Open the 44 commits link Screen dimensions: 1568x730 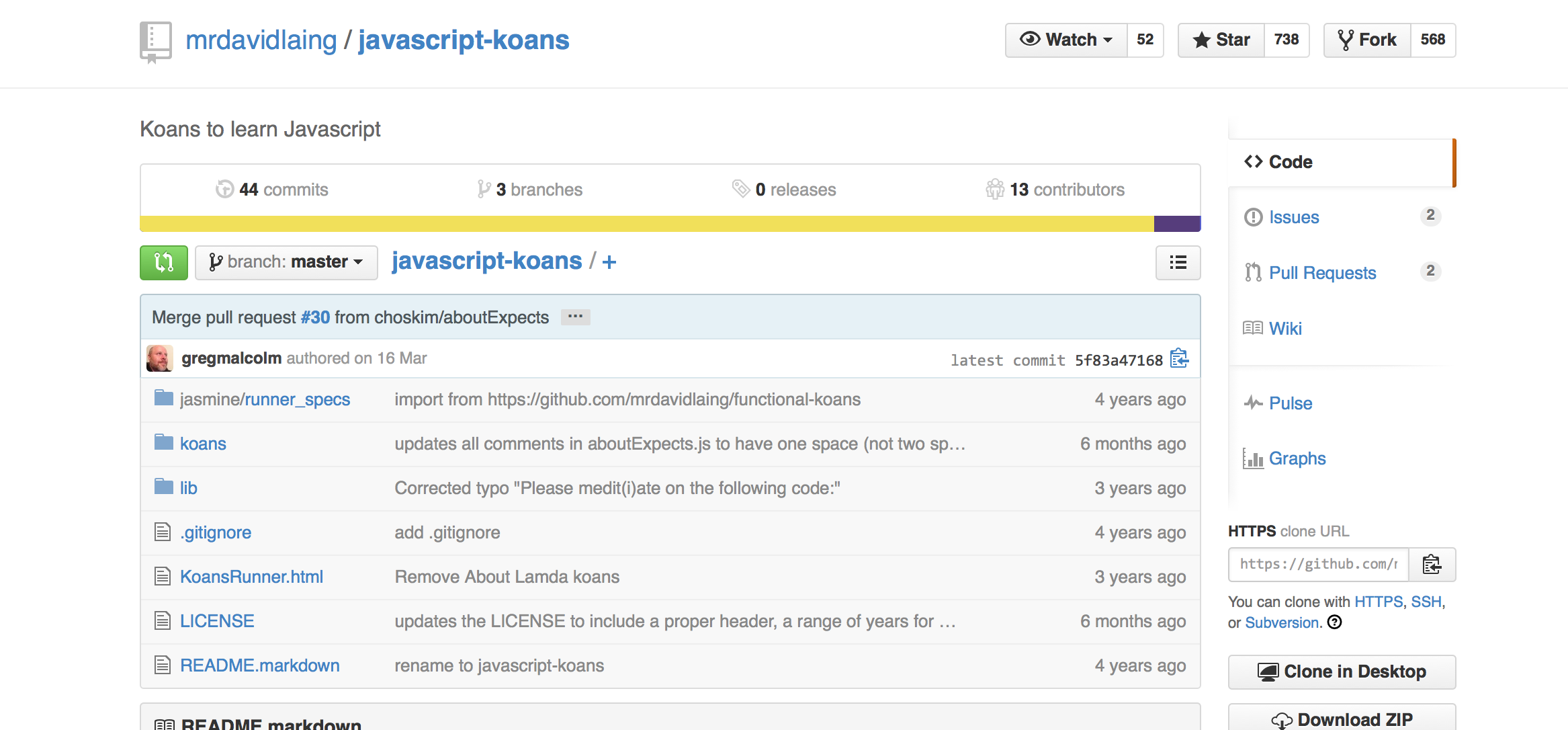[x=272, y=190]
